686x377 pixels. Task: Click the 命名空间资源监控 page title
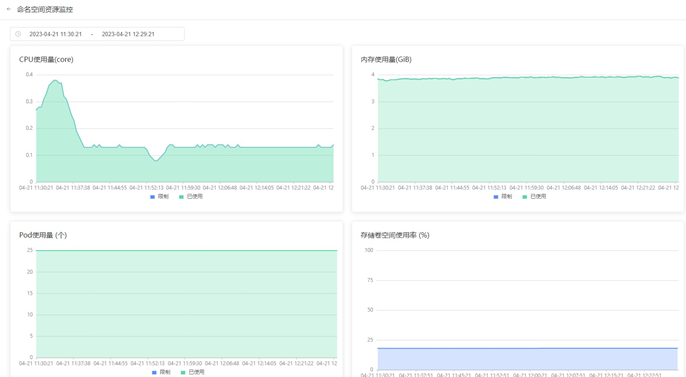tap(45, 9)
